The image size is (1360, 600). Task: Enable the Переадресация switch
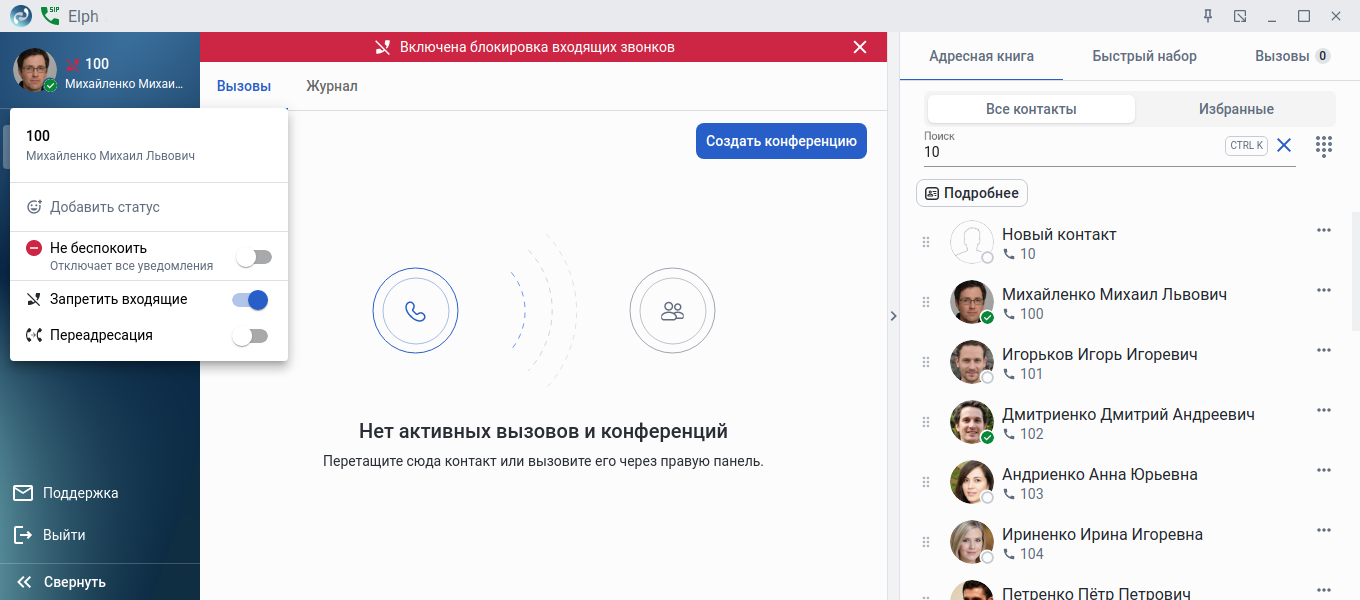(x=250, y=336)
